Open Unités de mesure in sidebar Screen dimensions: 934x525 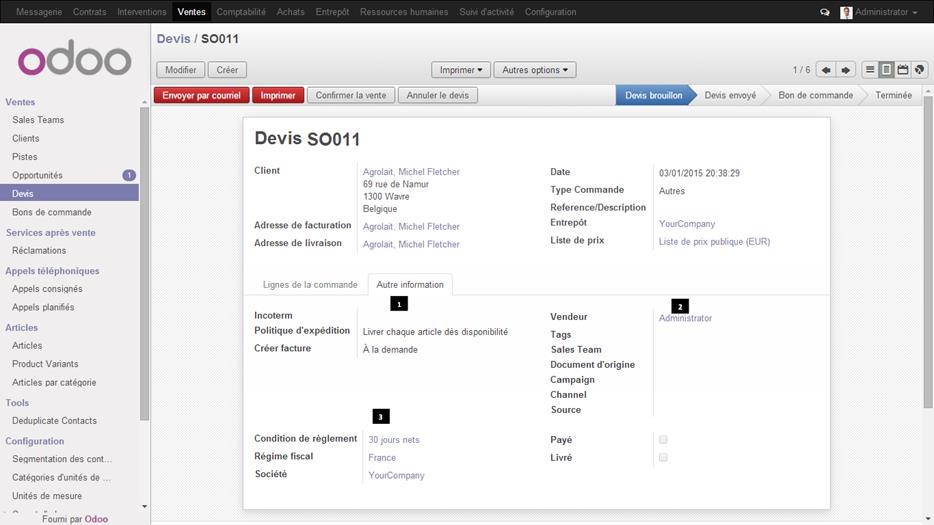pos(47,496)
